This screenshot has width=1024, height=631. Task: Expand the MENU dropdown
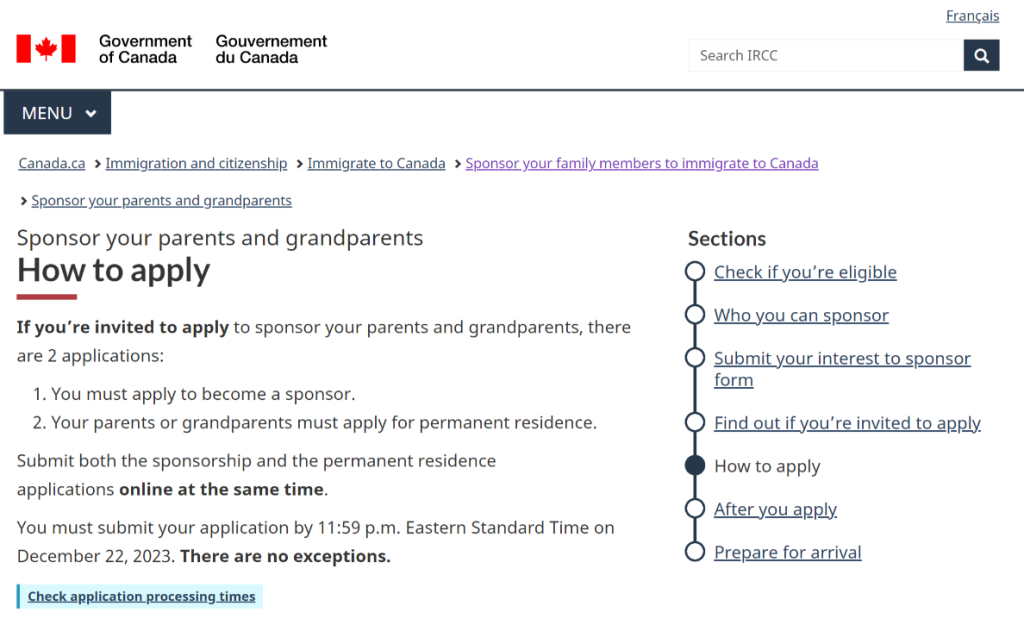pos(58,113)
